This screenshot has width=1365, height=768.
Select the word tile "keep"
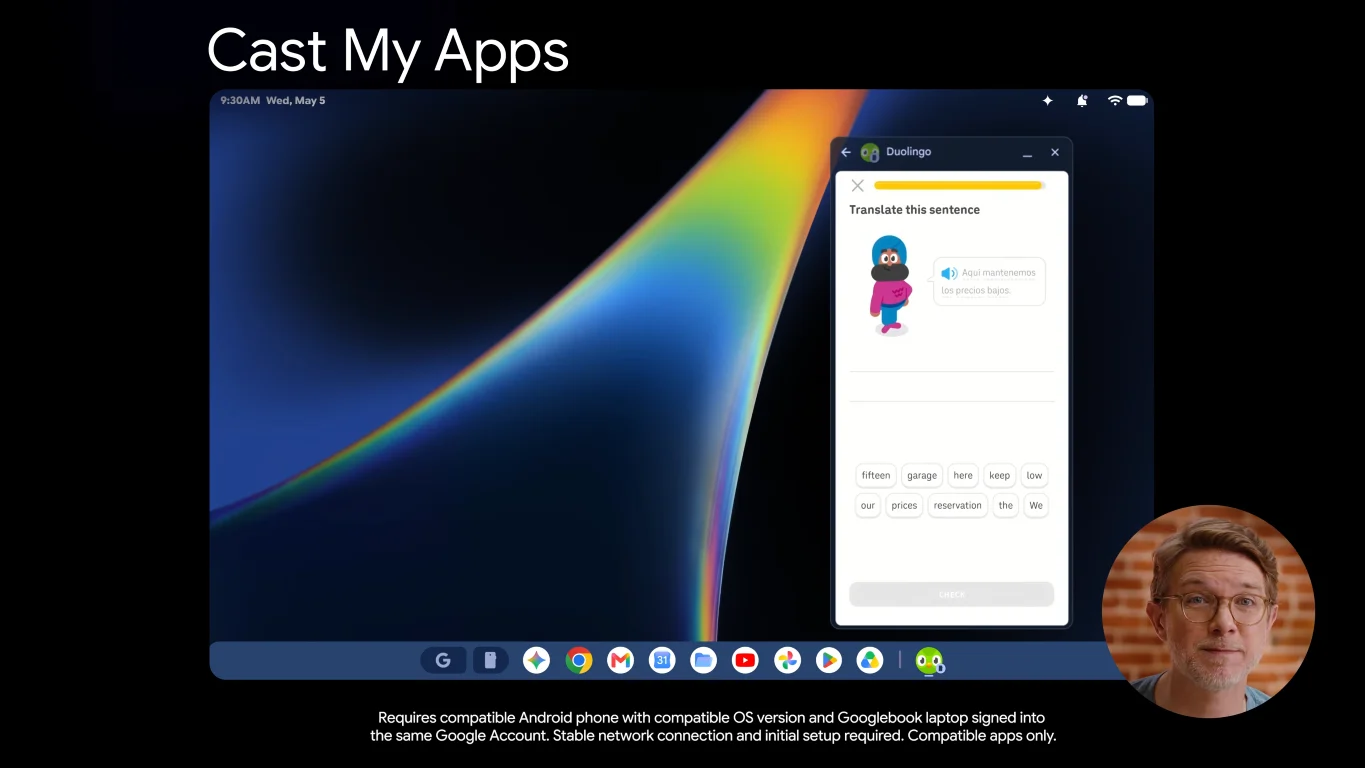999,475
